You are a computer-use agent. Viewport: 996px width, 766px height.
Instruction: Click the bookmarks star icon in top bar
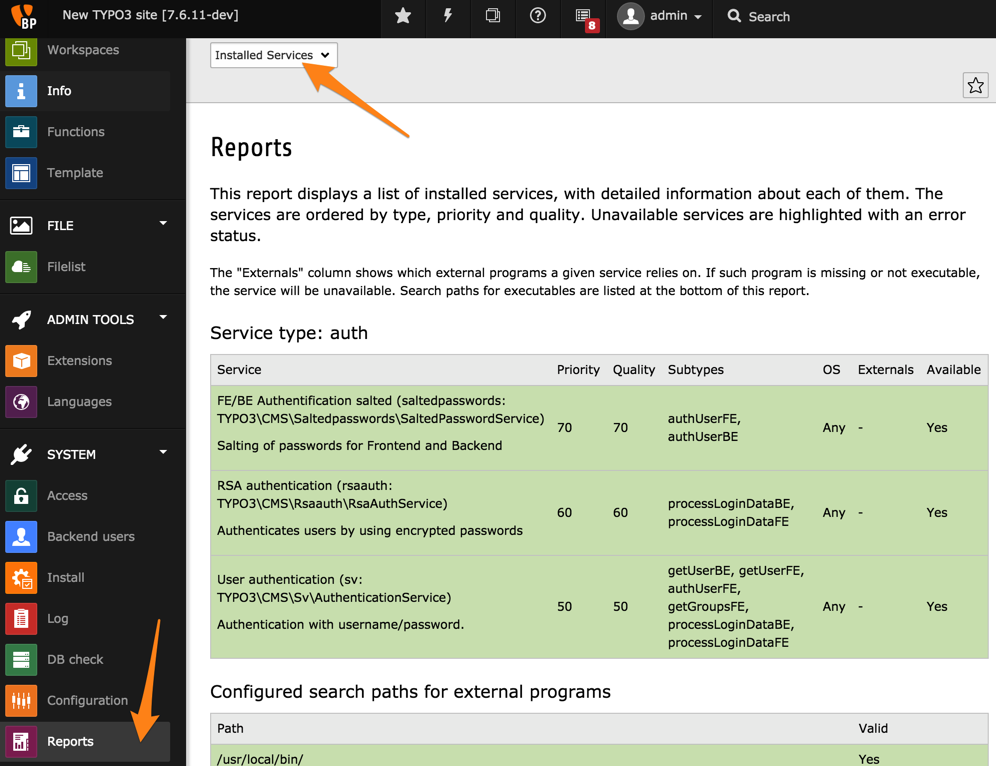403,16
